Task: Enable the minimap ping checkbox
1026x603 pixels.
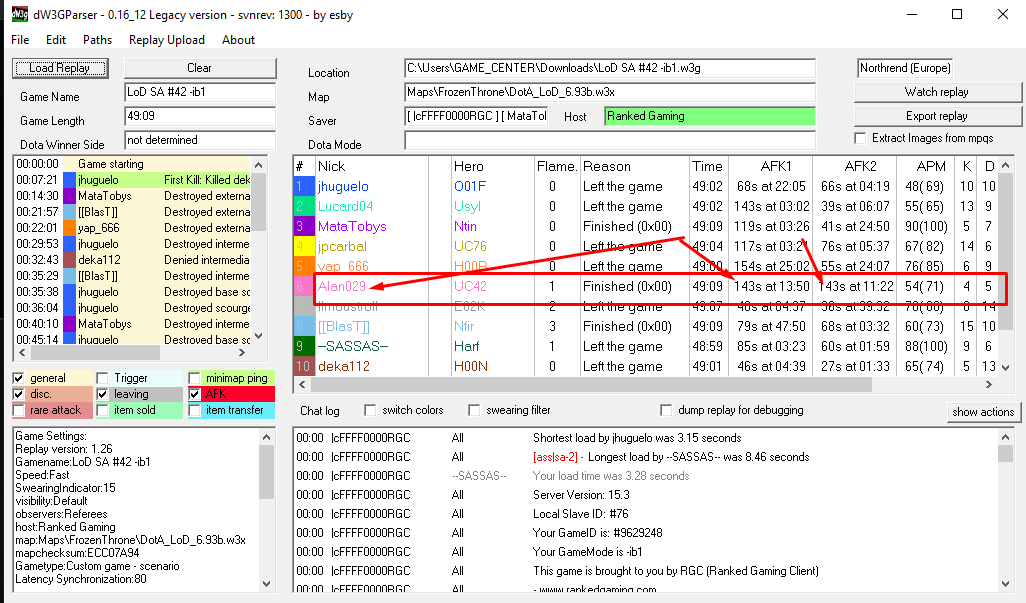Action: 194,378
